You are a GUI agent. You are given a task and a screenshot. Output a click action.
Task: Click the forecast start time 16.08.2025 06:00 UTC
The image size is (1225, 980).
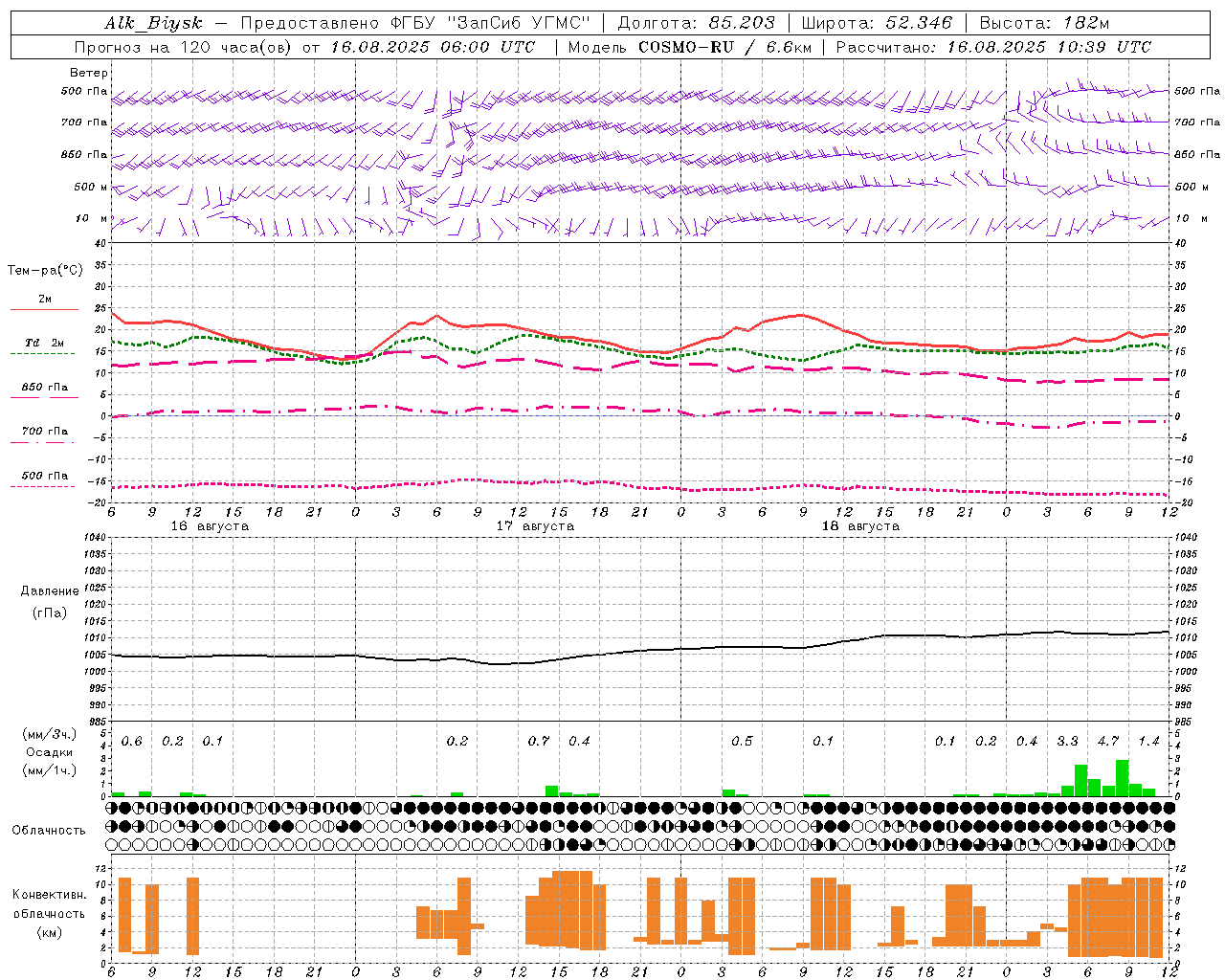[x=433, y=46]
